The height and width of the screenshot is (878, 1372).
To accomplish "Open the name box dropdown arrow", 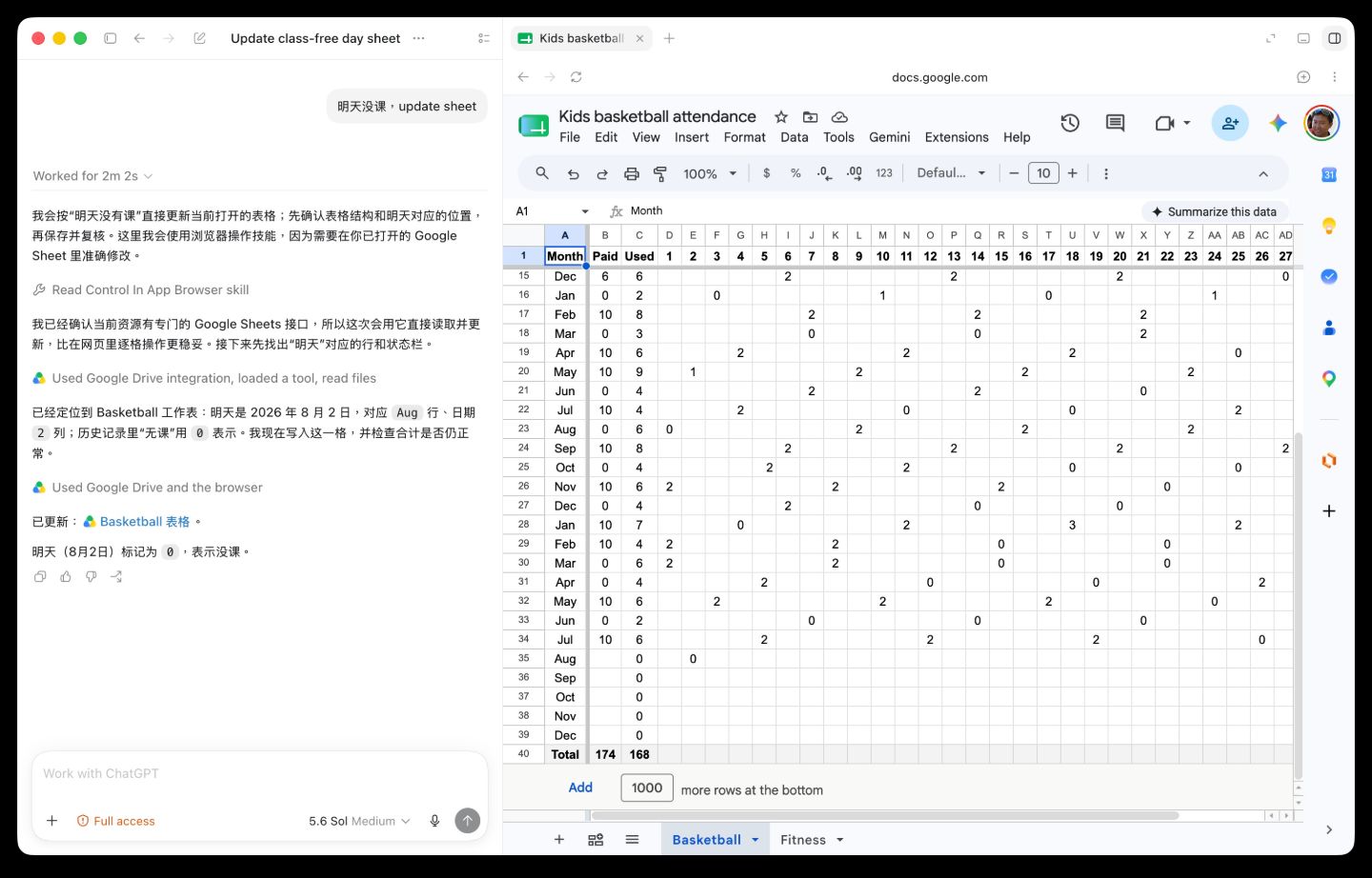I will (x=585, y=211).
